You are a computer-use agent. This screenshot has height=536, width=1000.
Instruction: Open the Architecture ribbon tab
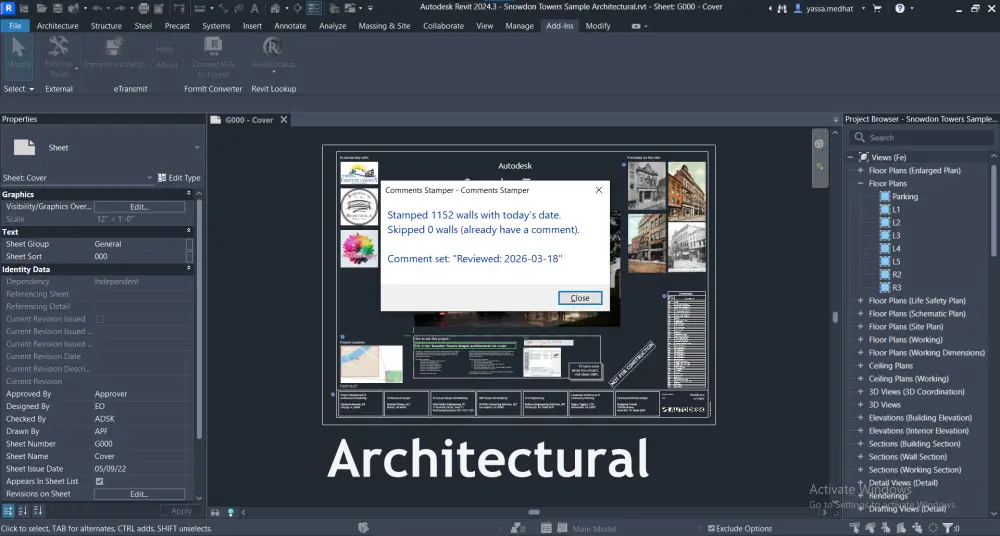57,26
